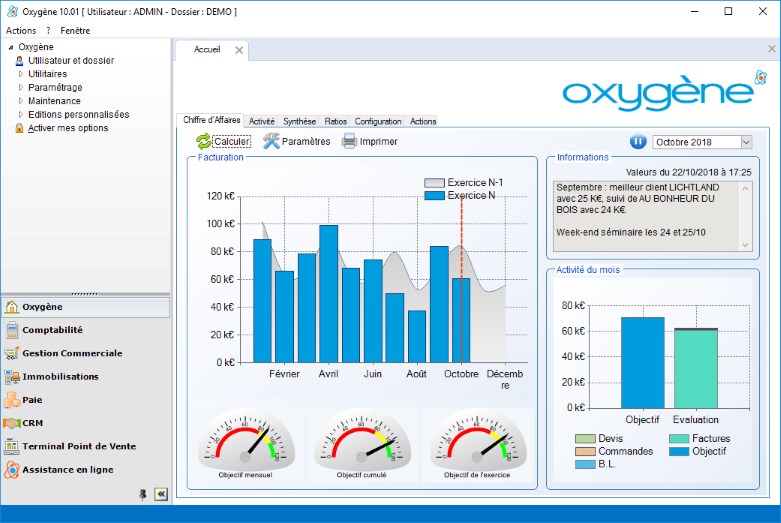Click the sidebar splitter grip dots
781x523 pixels.
85,294
